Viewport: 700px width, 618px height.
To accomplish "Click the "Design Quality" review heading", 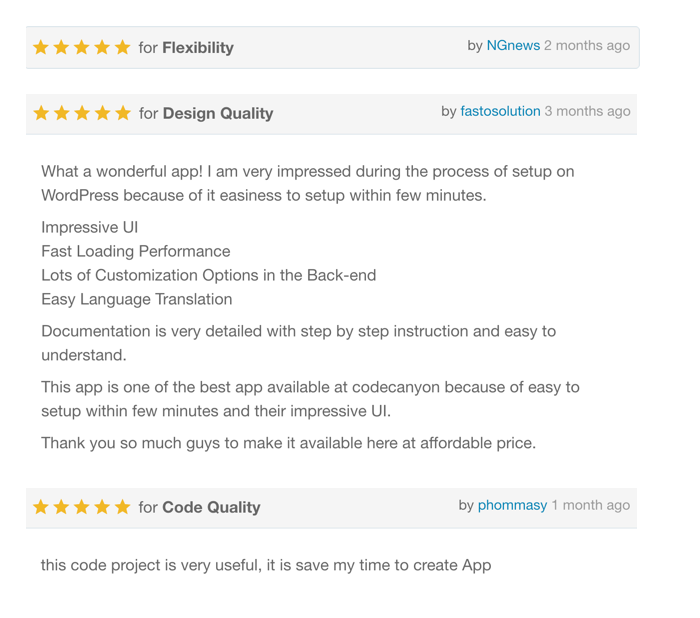I will [x=217, y=114].
